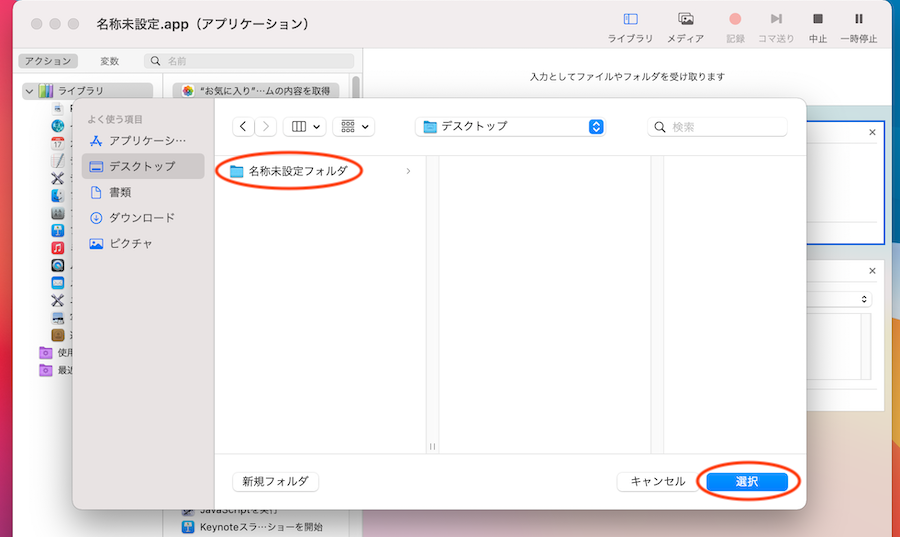This screenshot has width=900, height=537.
Task: Select the Keynoteスラ…ショーを開始 action
Action: [x=253, y=527]
